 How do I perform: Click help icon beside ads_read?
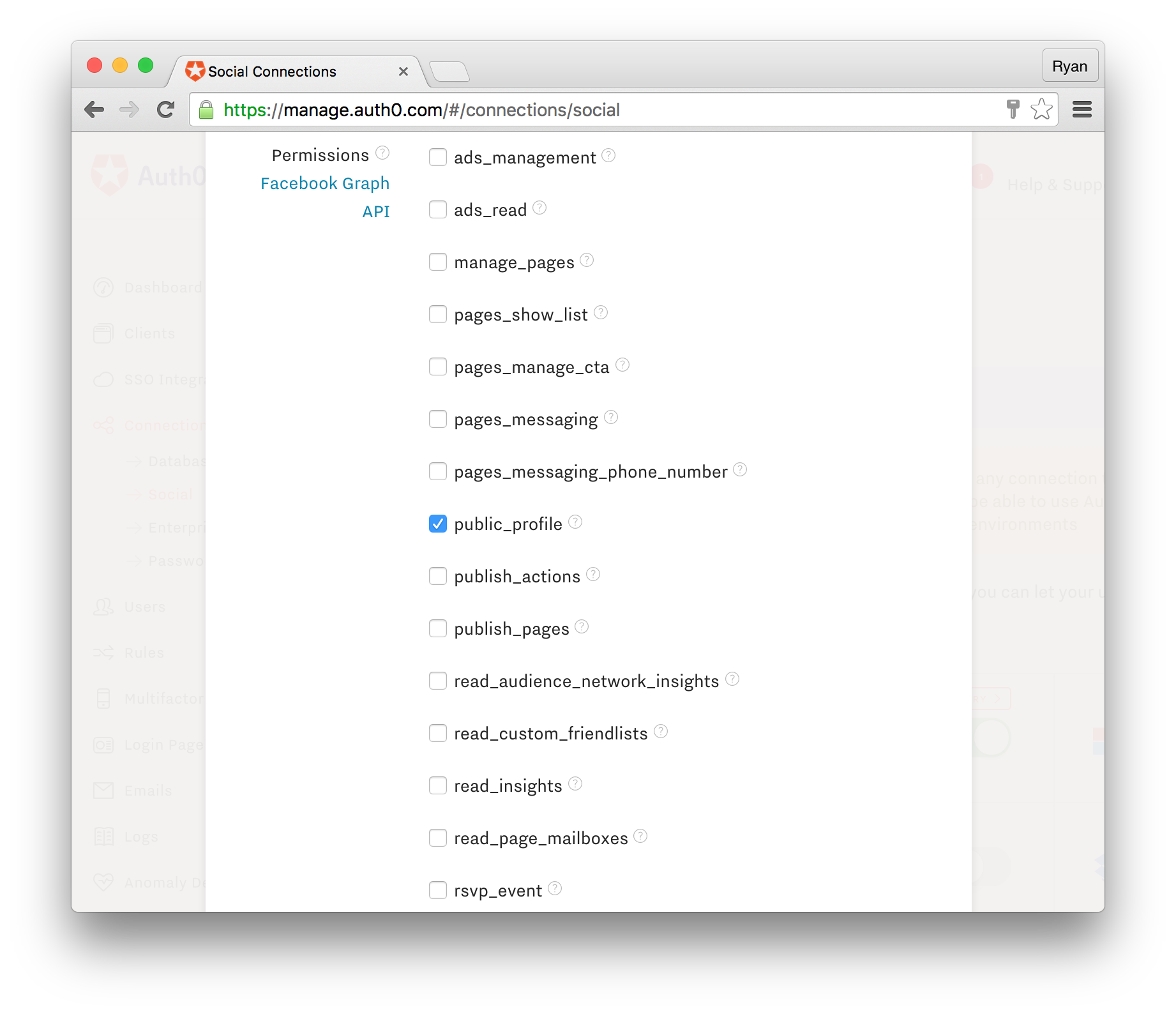tap(539, 208)
